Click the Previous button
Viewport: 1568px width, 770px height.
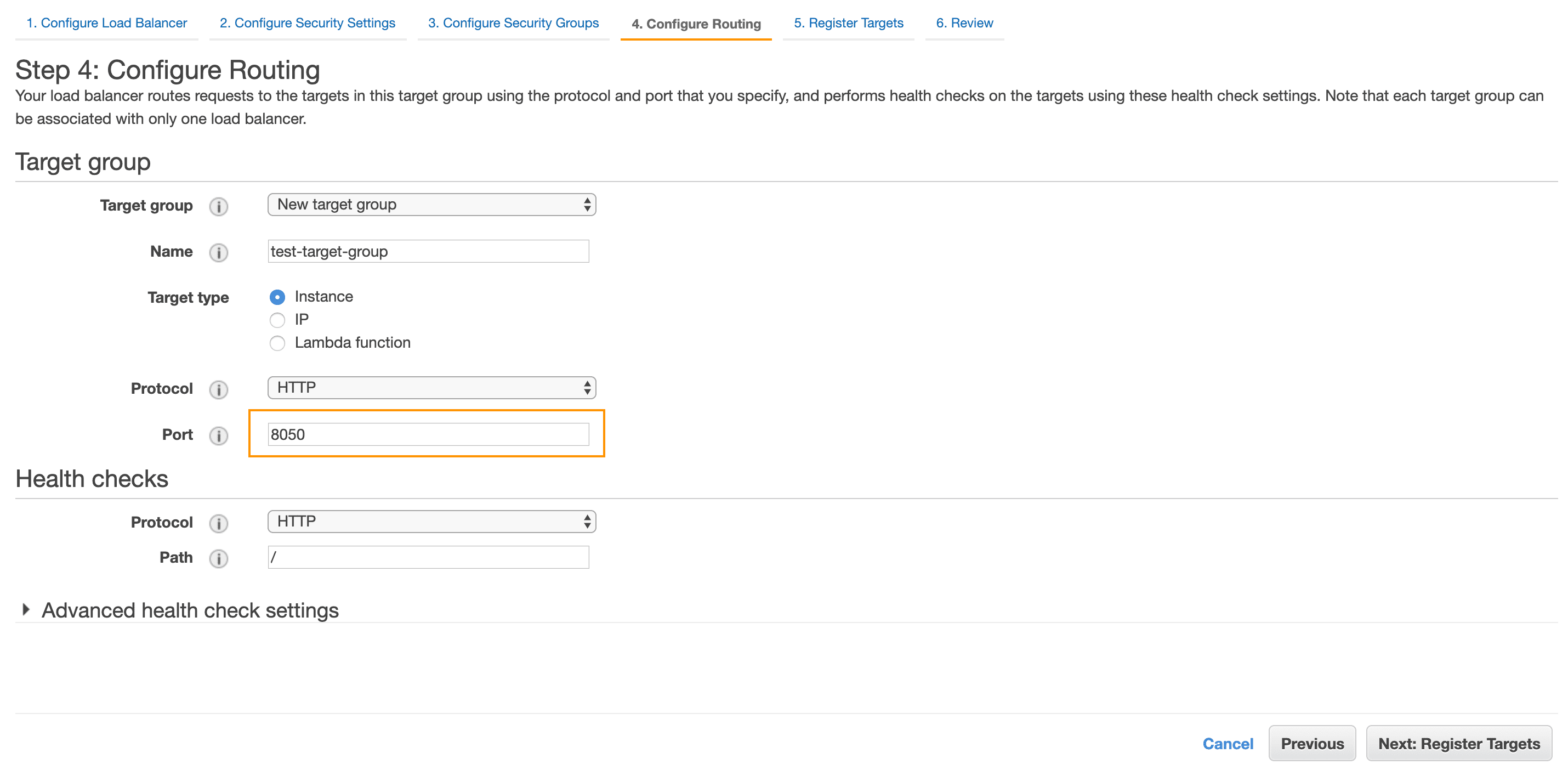[x=1312, y=744]
